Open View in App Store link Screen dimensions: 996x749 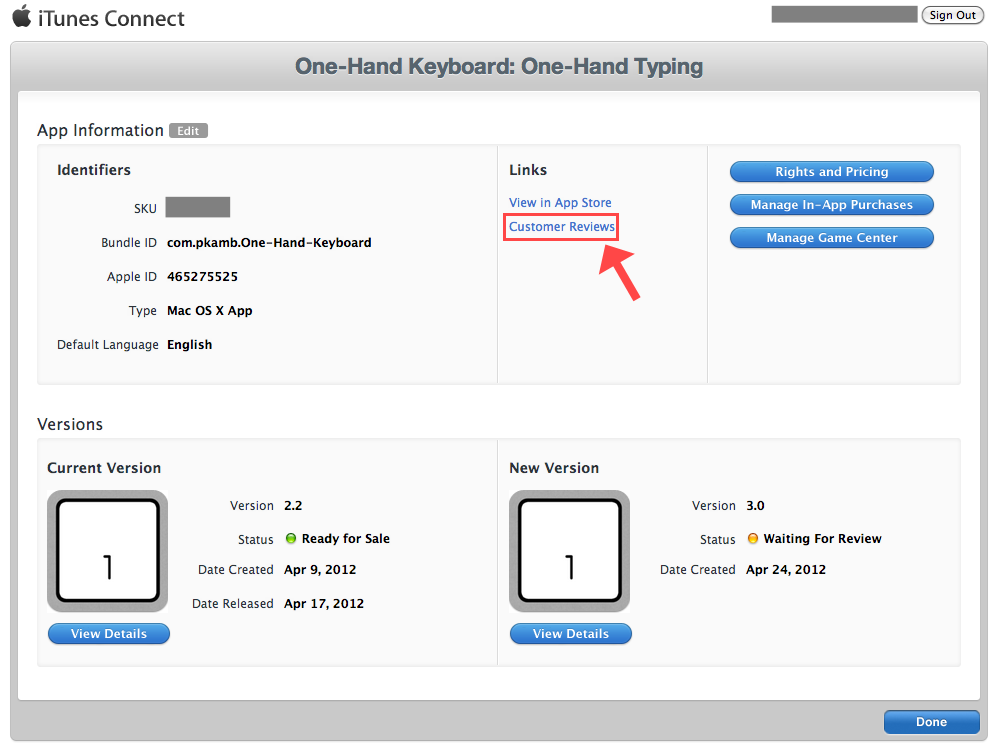tap(560, 203)
